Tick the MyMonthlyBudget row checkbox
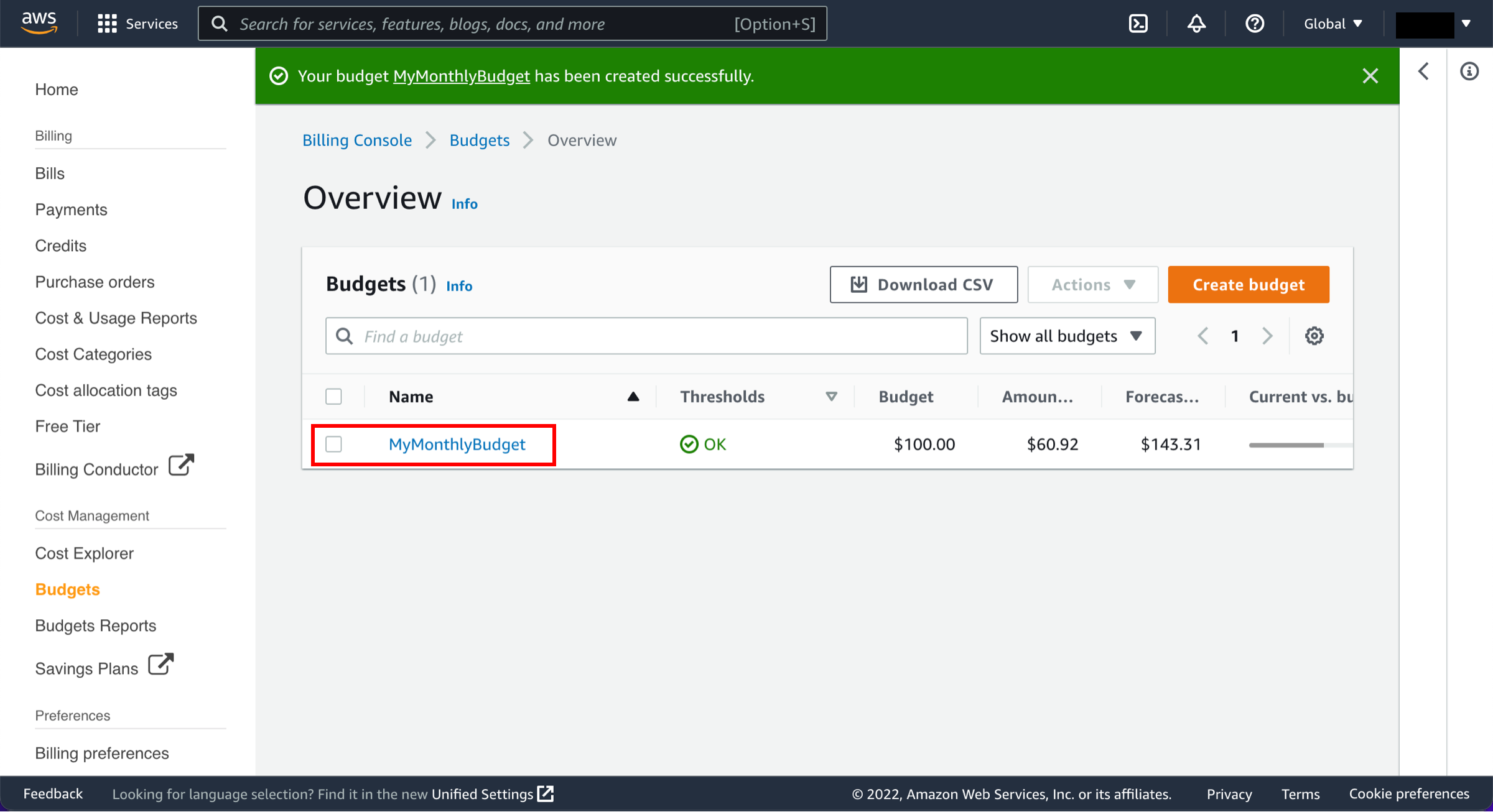Screen dimensions: 1493x812 333,444
